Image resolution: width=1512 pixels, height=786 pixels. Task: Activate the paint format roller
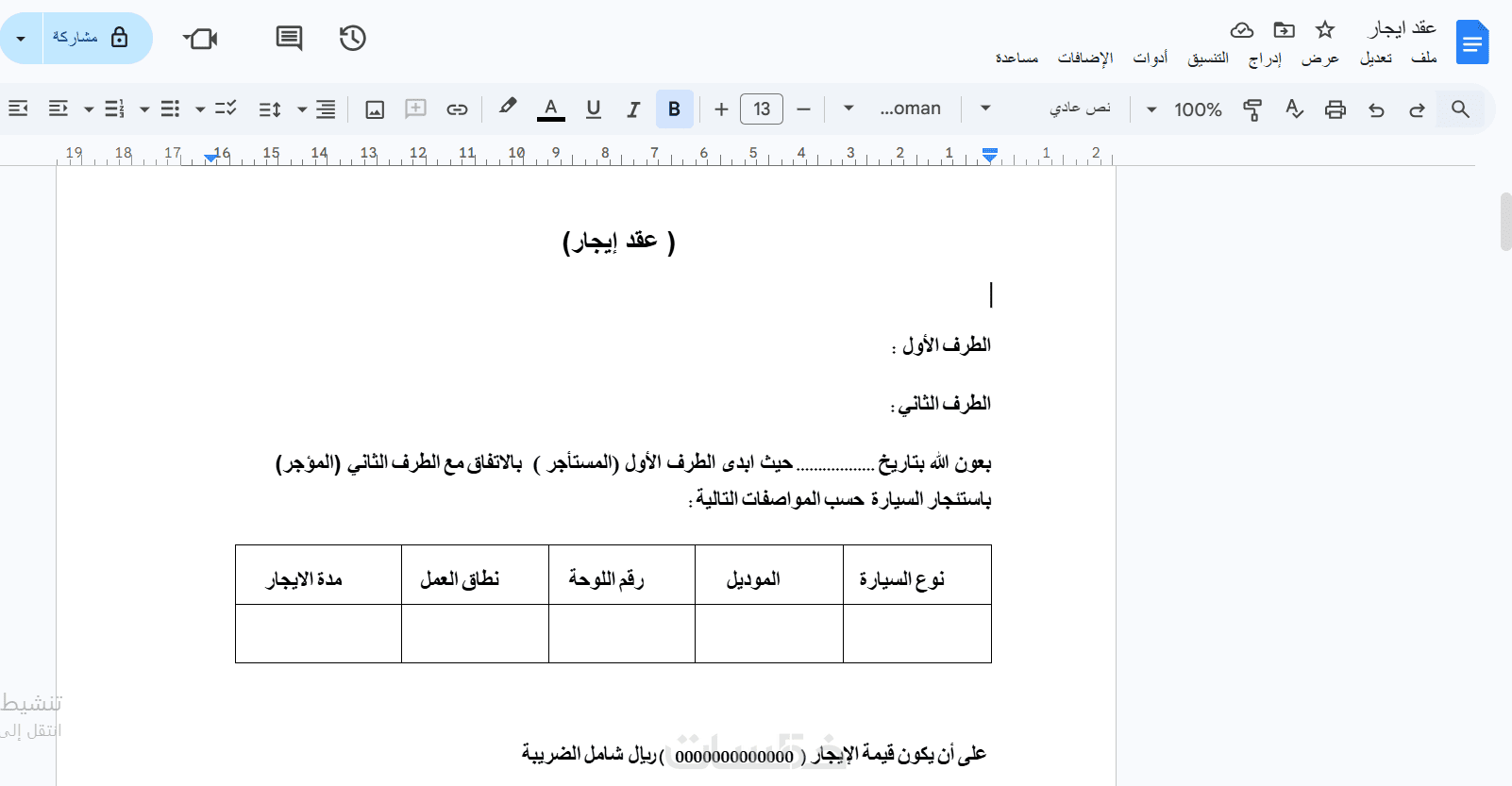[1252, 109]
